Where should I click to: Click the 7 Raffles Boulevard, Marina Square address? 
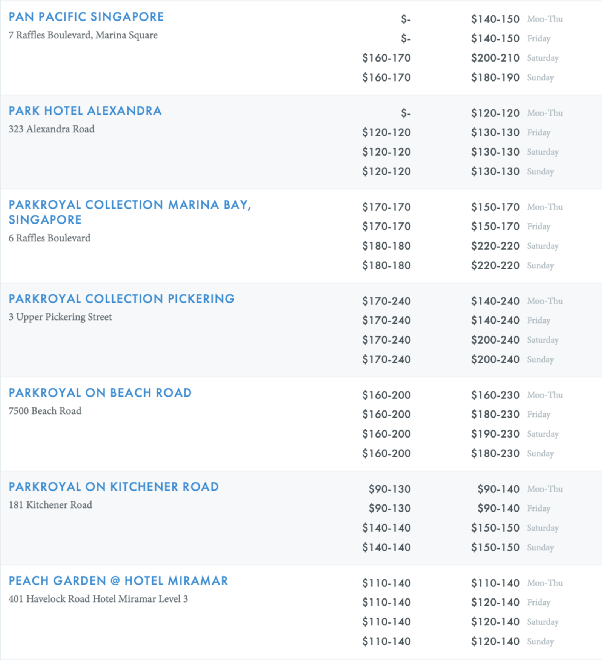point(83,35)
